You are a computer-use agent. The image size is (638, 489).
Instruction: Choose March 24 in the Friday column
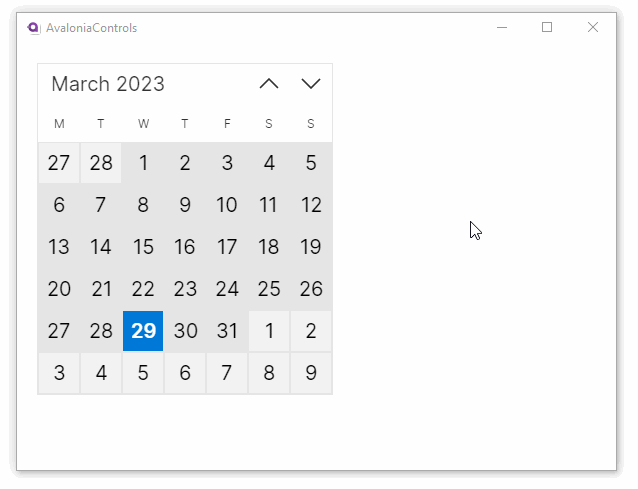[x=227, y=289]
